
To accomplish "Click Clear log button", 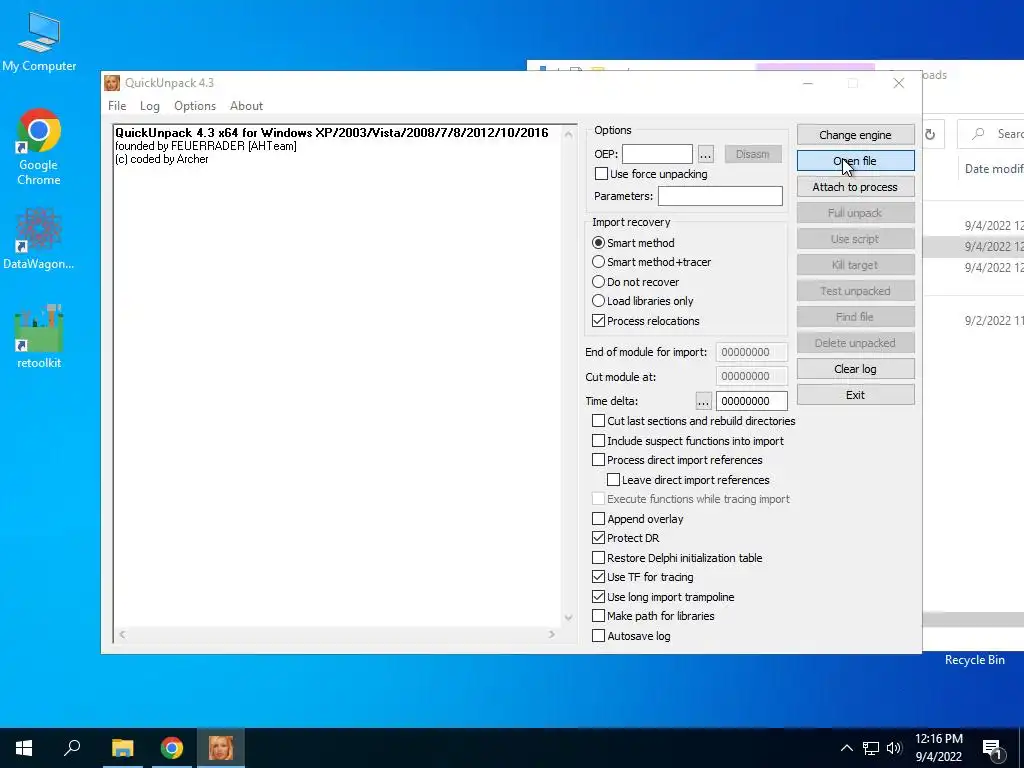I will coord(855,369).
